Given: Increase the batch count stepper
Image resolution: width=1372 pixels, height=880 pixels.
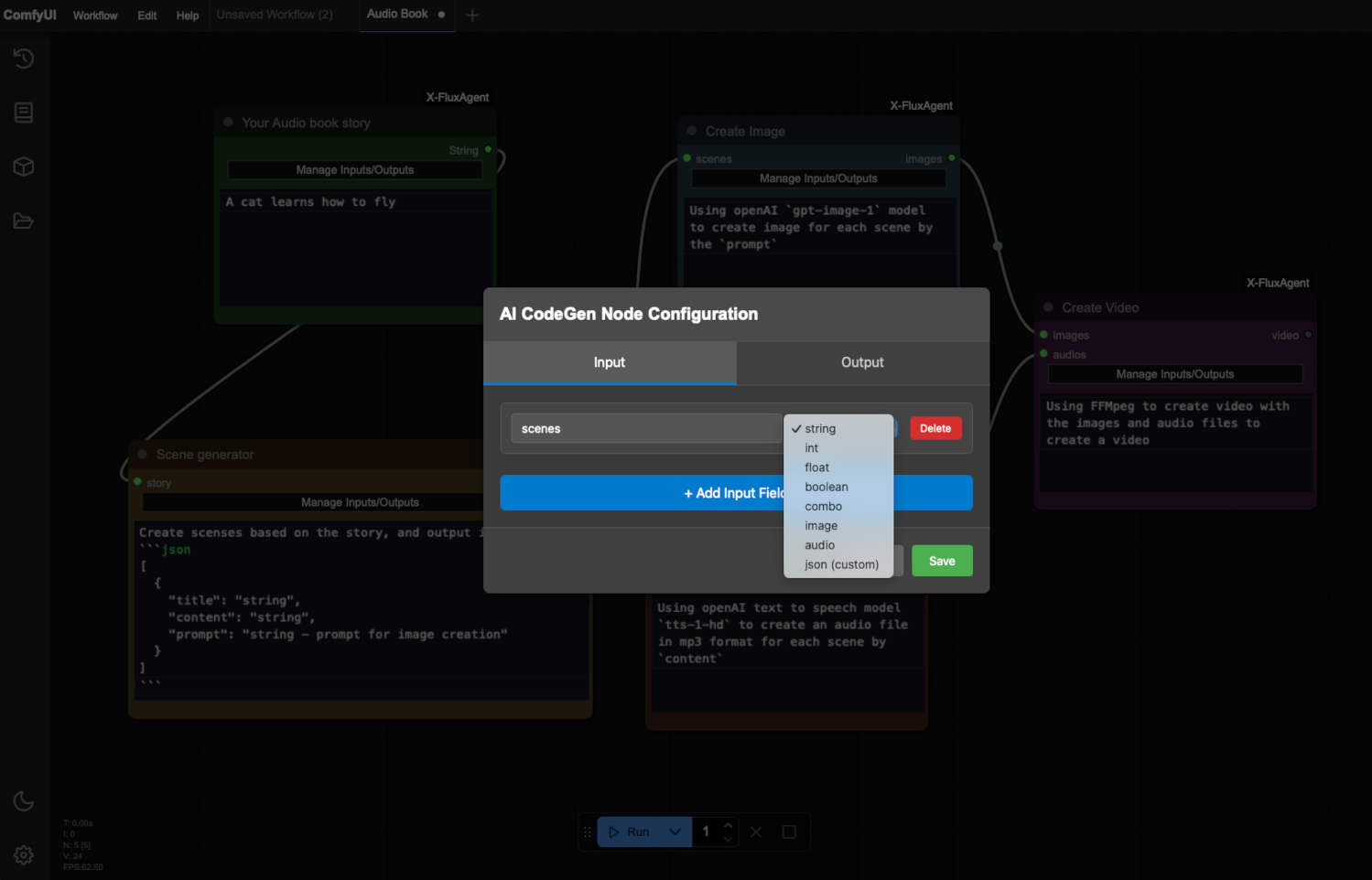Looking at the screenshot, I should click(x=729, y=825).
